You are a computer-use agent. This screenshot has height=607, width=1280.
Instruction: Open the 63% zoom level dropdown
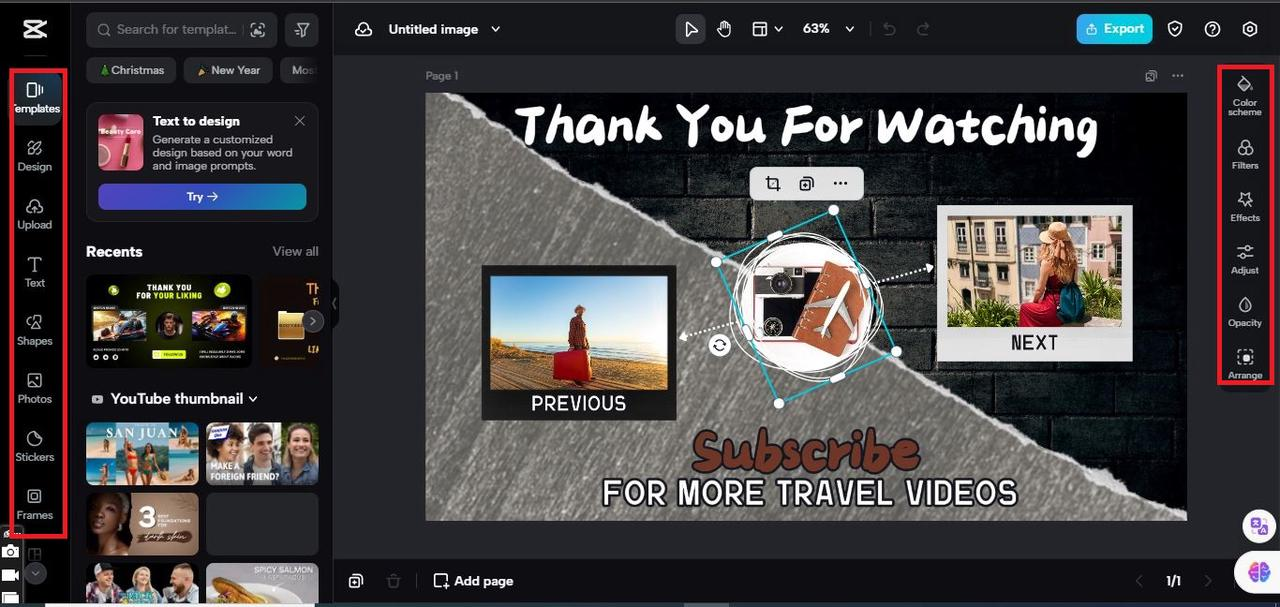tap(829, 29)
